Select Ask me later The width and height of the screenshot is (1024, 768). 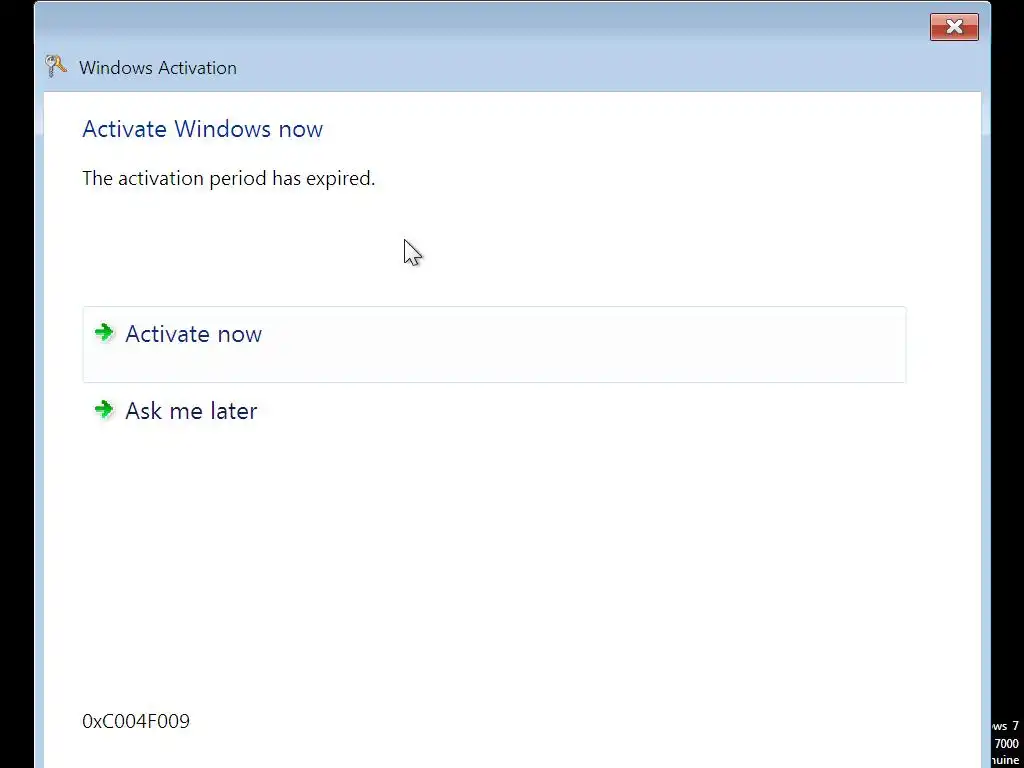point(494,411)
